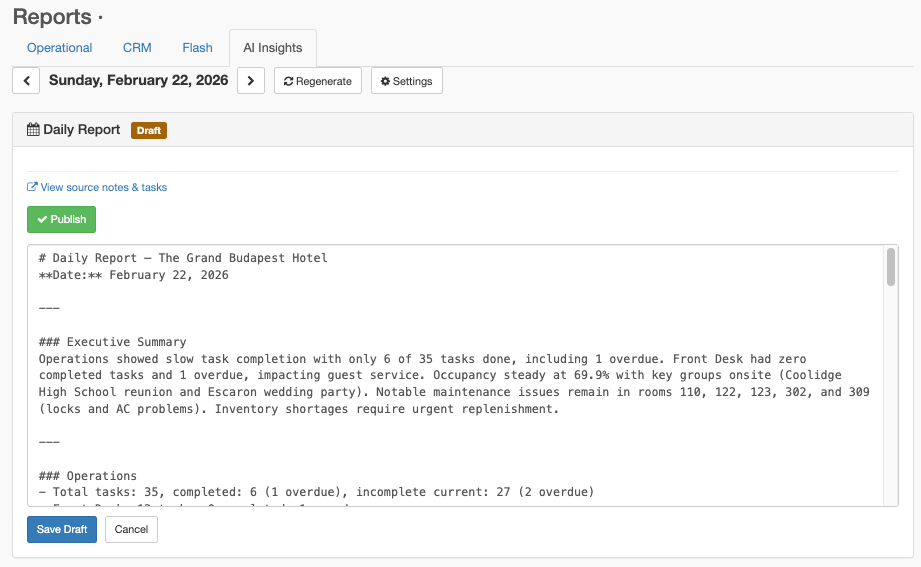This screenshot has width=921, height=567.
Task: Switch to the CRM tab
Action: (x=137, y=48)
